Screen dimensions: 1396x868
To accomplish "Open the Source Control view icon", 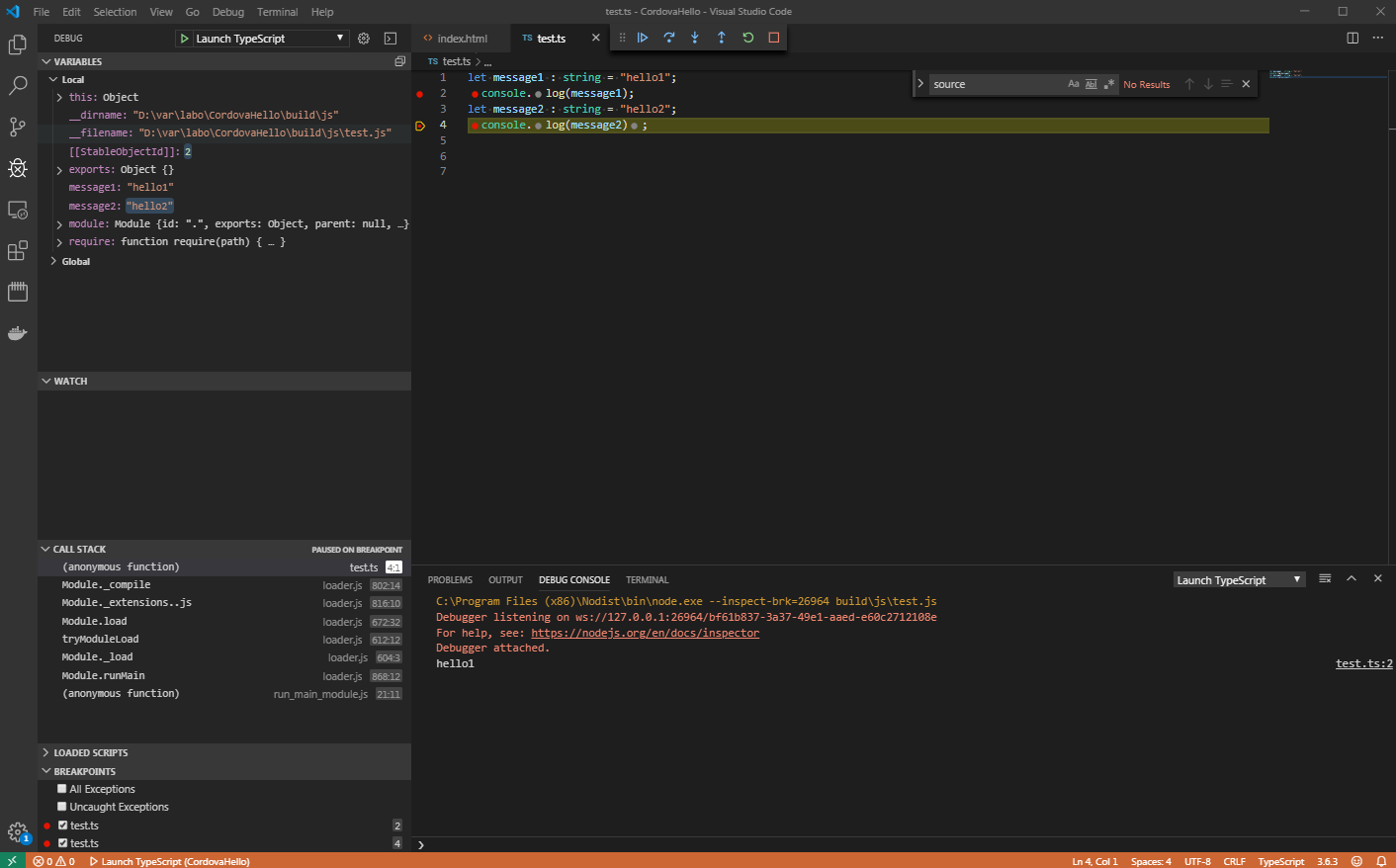I will tap(17, 127).
